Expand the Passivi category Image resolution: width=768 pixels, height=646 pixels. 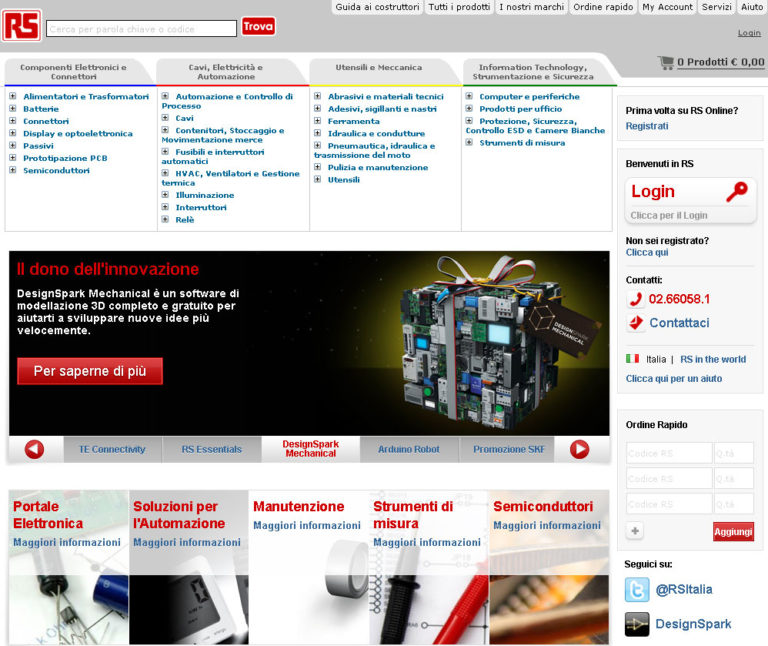(x=13, y=145)
